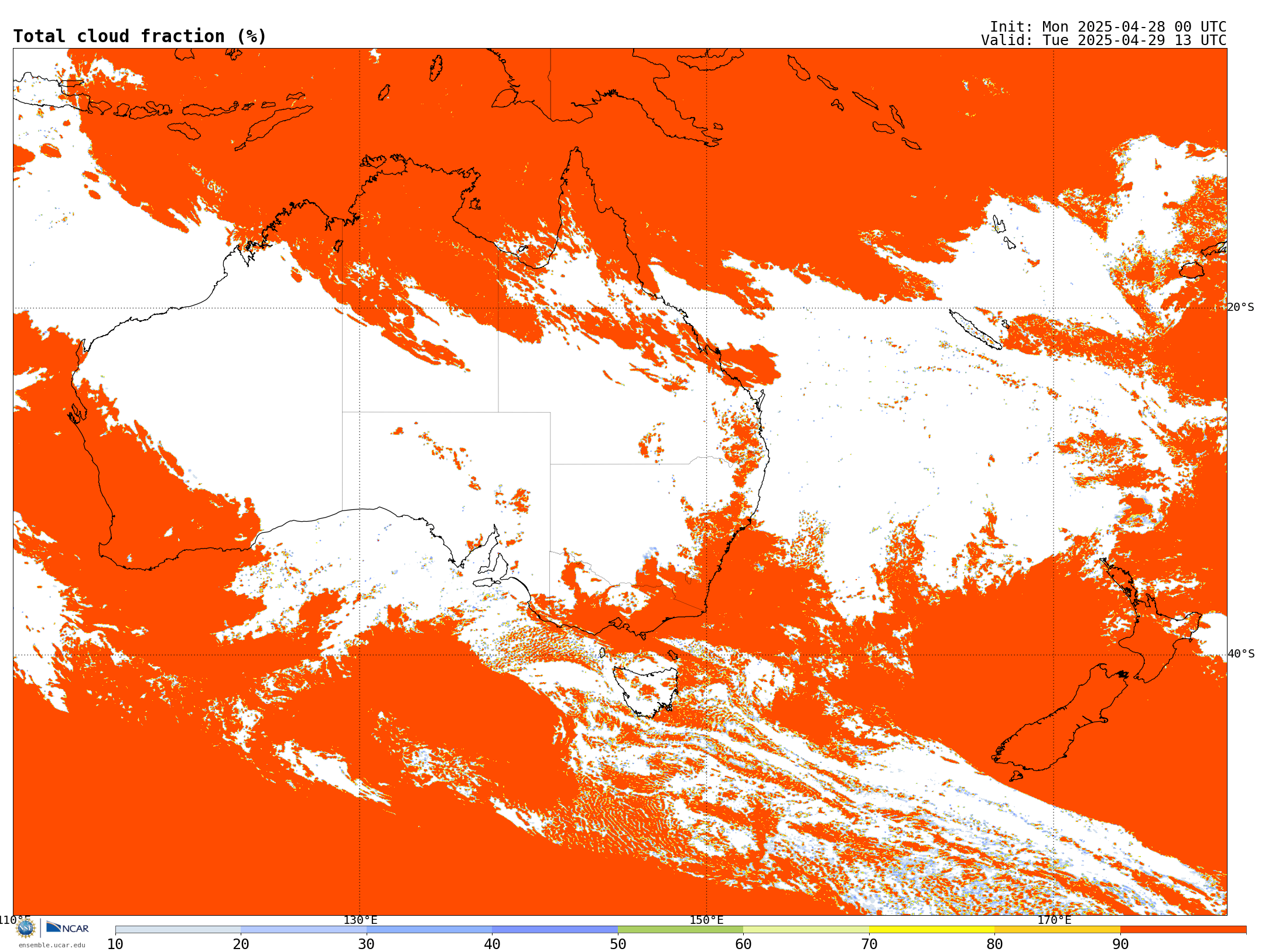Click the colorbar label '90'
Image resolution: width=1265 pixels, height=952 pixels.
point(1120,944)
